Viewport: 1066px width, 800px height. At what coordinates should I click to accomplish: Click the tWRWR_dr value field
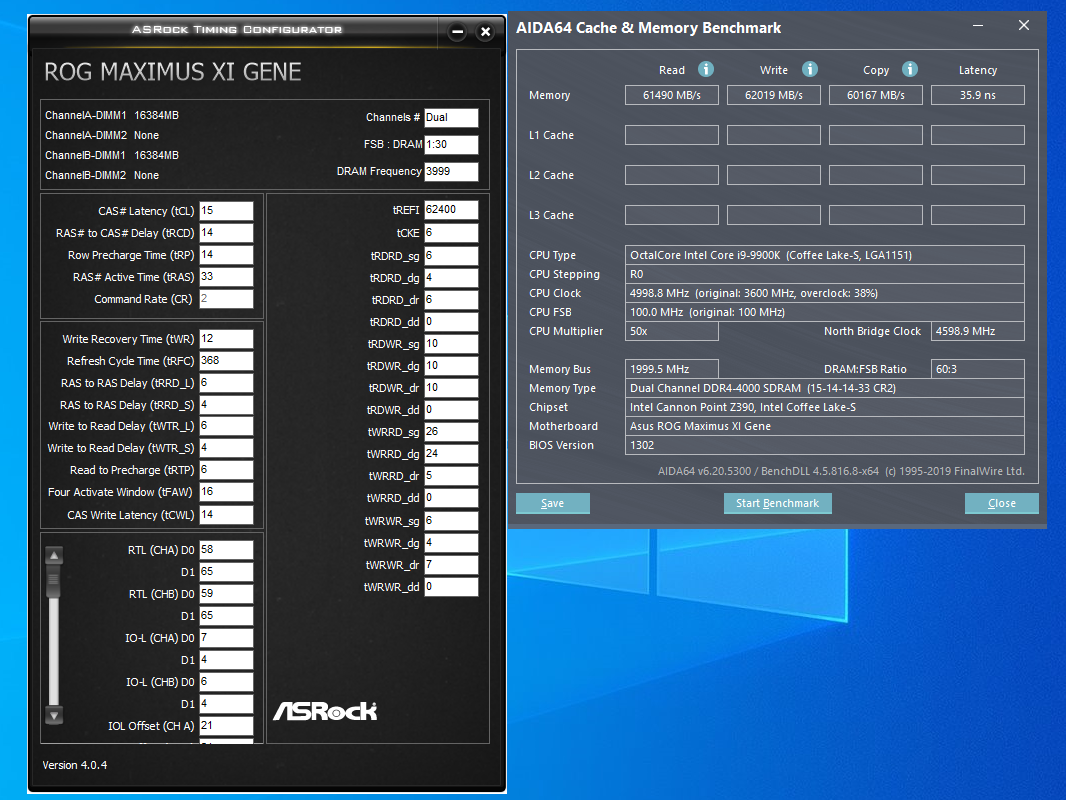[451, 565]
